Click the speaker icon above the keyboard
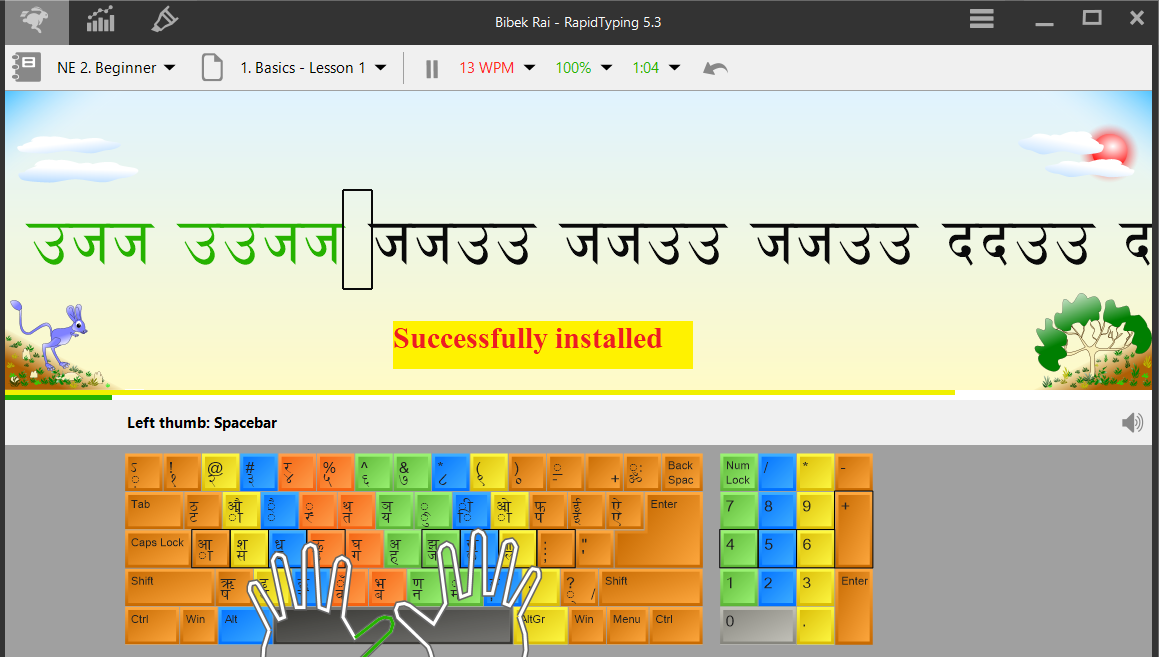This screenshot has width=1159, height=657. (x=1131, y=422)
